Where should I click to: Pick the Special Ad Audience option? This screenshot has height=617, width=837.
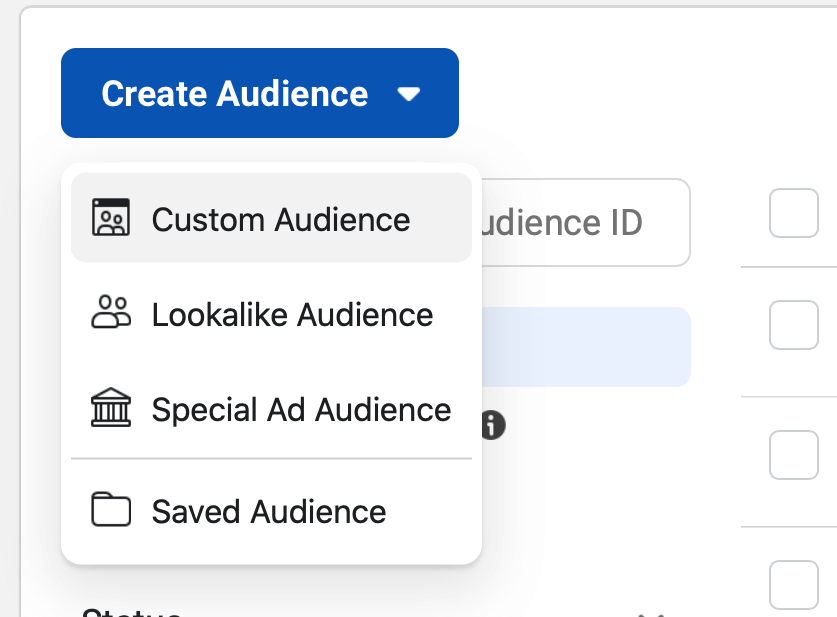point(271,409)
